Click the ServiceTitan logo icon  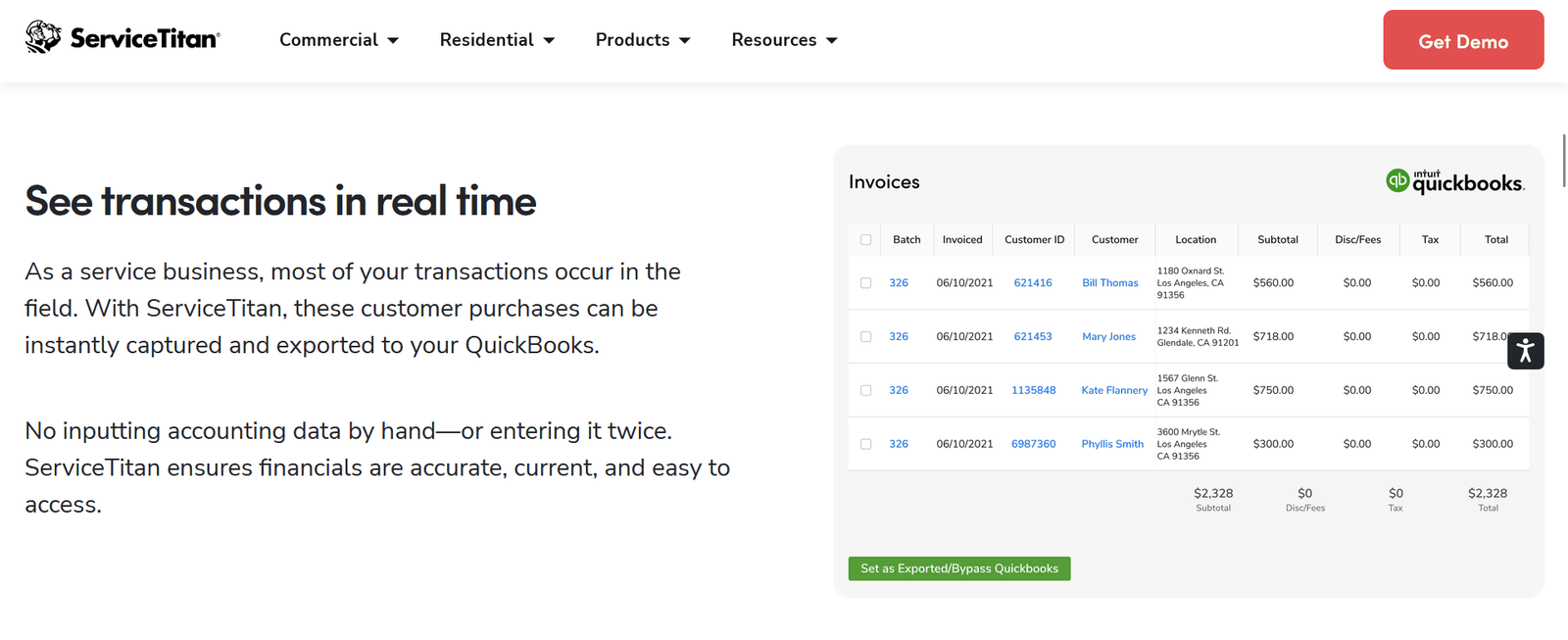[x=43, y=37]
